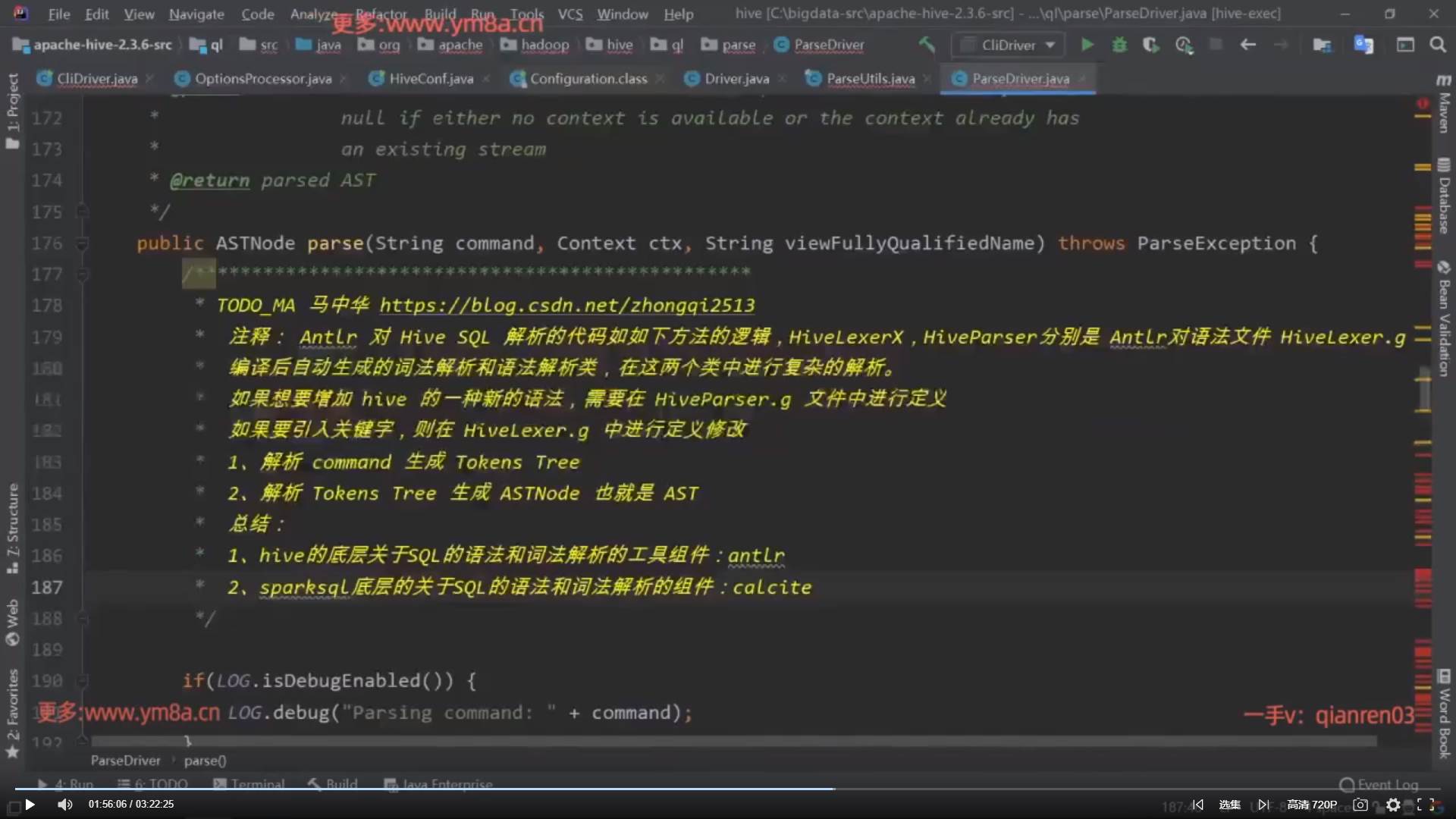This screenshot has height=819, width=1456.
Task: Click the video progress bar
Action: (x=728, y=789)
